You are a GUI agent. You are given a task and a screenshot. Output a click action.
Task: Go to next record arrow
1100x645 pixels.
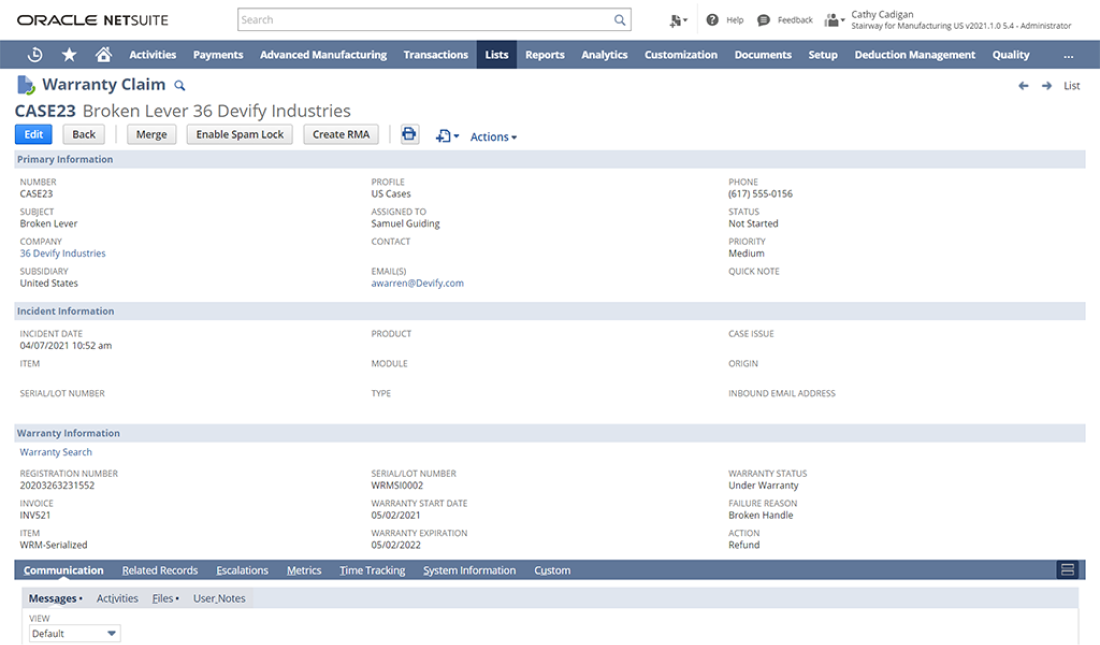(1046, 86)
